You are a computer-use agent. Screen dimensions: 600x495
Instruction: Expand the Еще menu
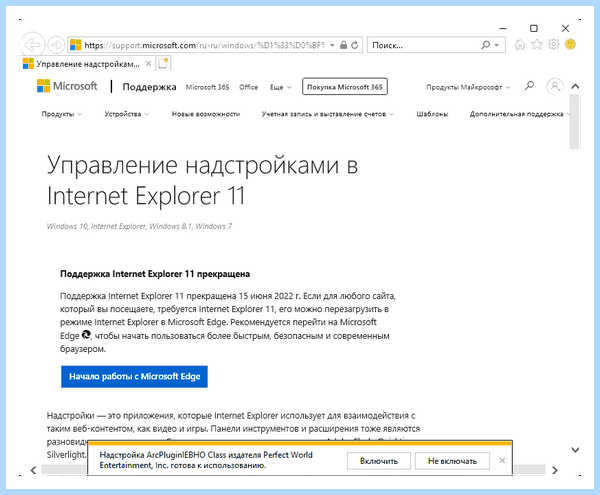(280, 87)
